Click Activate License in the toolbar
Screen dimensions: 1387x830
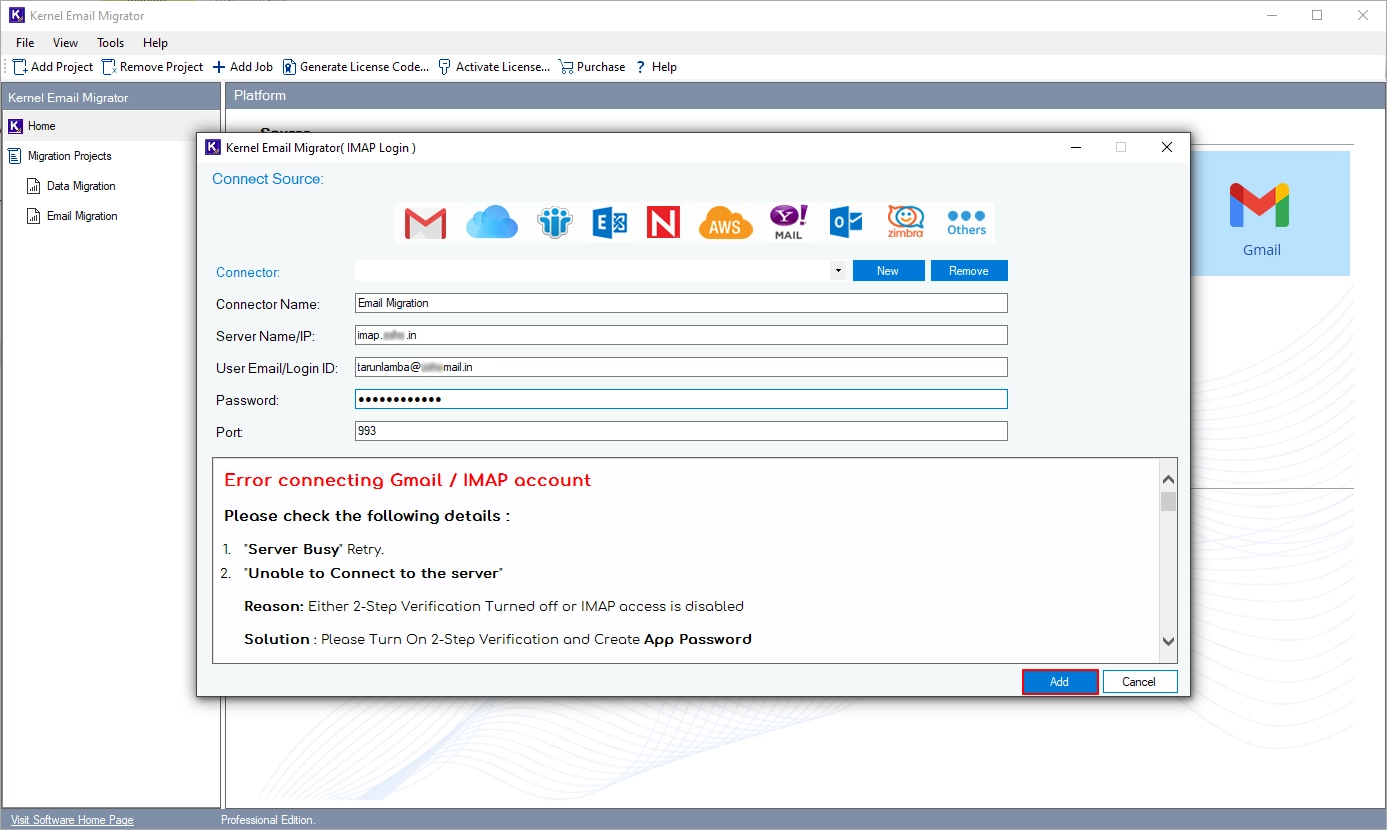[x=494, y=67]
